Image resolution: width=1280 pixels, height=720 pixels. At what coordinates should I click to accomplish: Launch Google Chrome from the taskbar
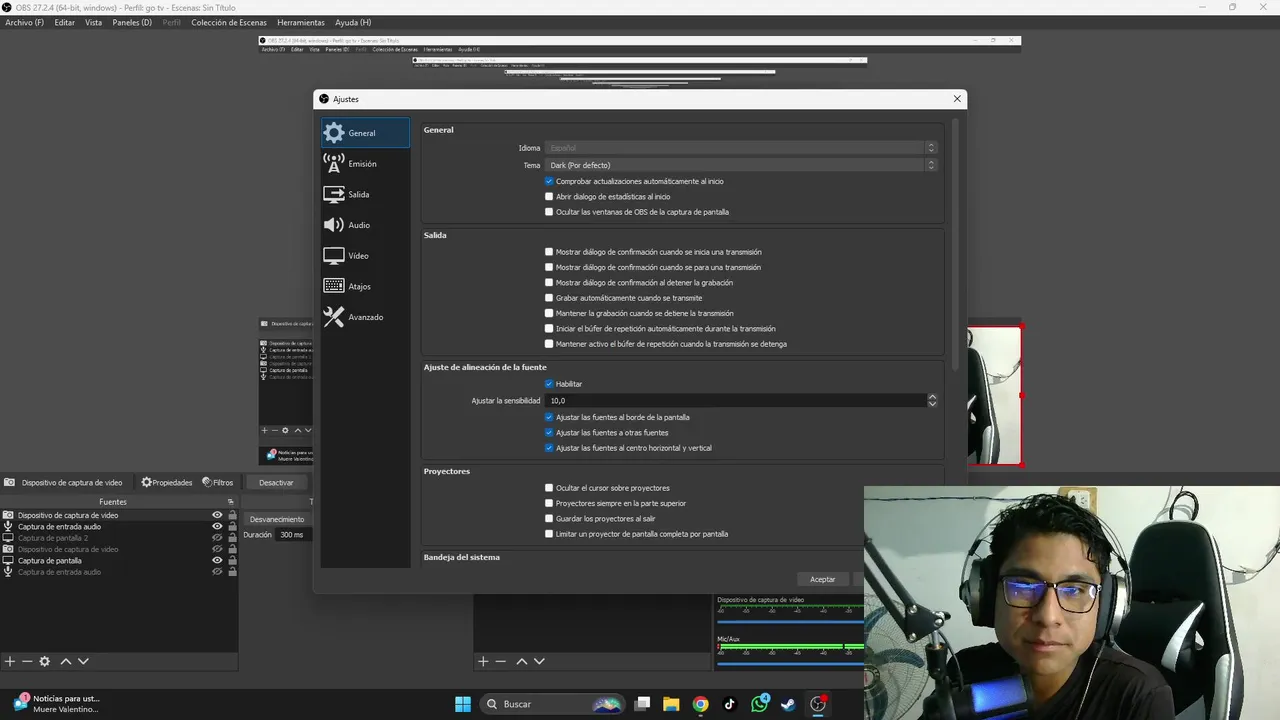(701, 704)
